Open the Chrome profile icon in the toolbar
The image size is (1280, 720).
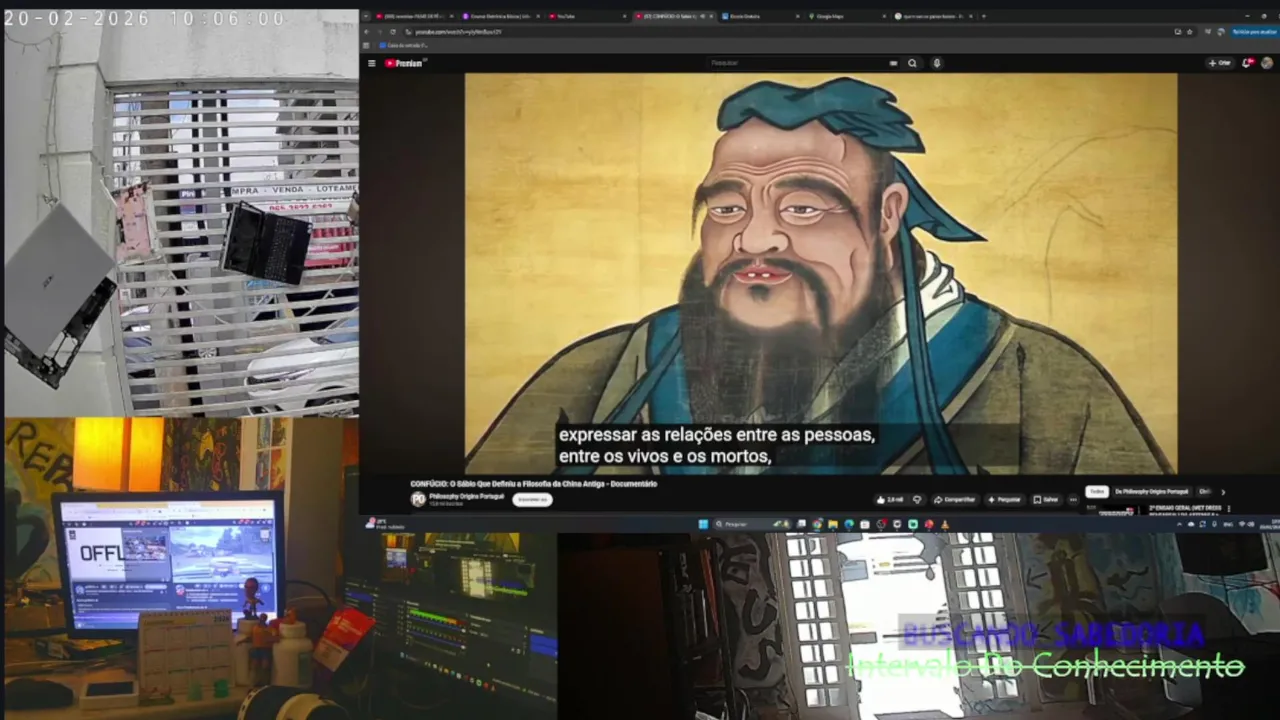pos(1221,32)
